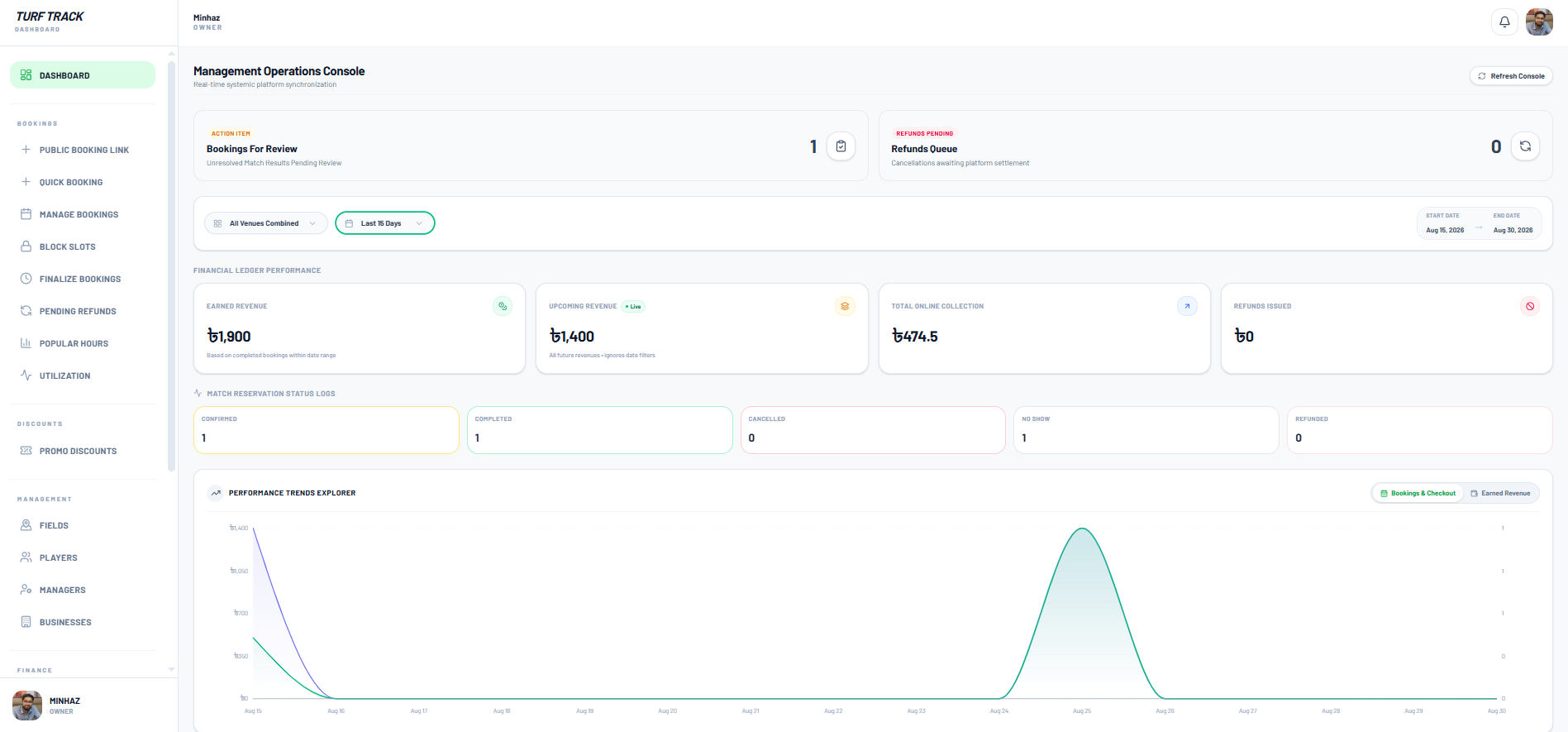Click Earned Revenue card coin icon
The width and height of the screenshot is (1568, 732).
point(503,306)
